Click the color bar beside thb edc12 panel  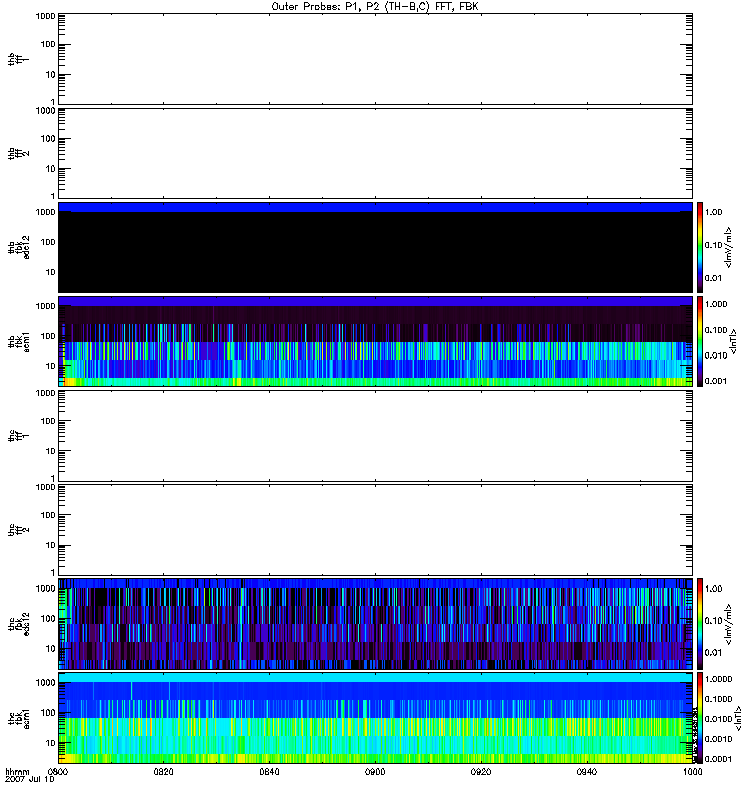point(702,247)
